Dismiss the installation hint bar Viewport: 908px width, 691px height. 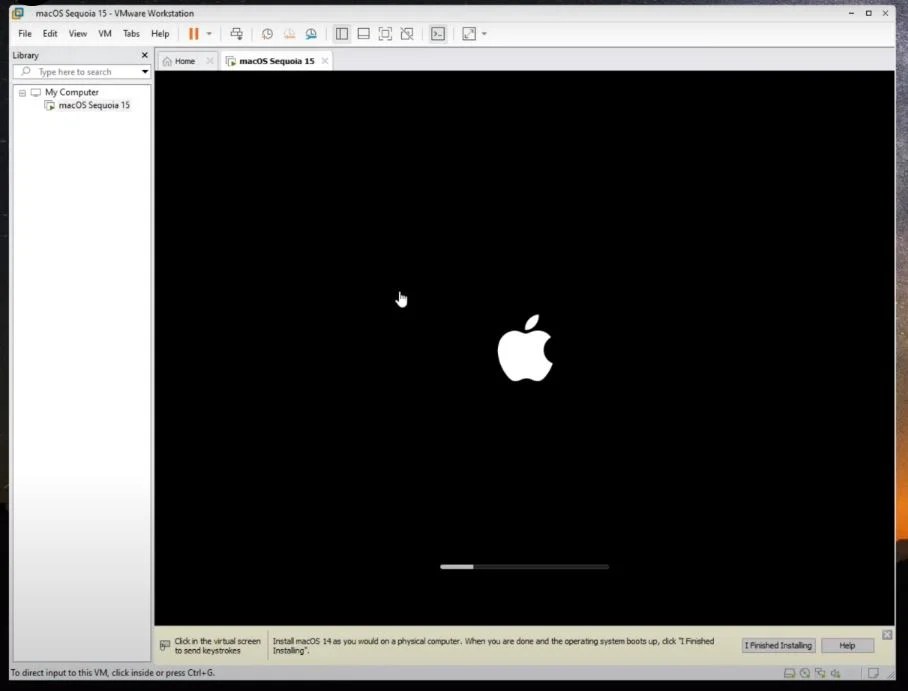tap(887, 635)
